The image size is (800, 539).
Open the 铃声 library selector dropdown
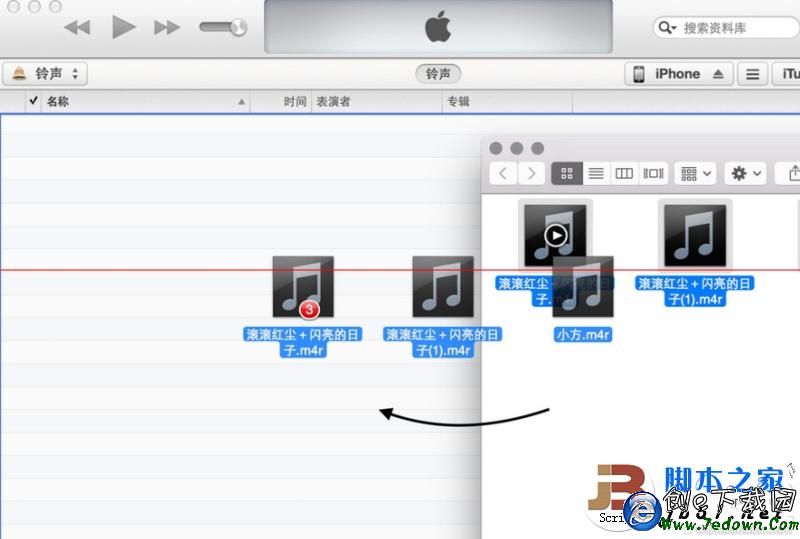tap(45, 74)
